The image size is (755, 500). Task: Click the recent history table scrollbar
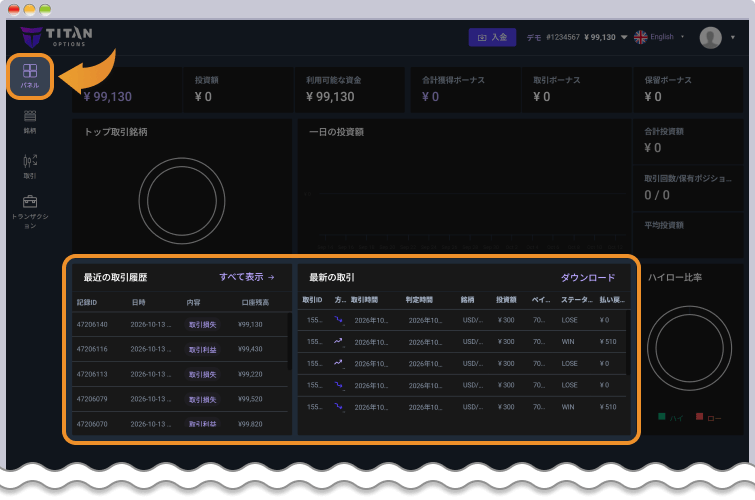click(289, 341)
